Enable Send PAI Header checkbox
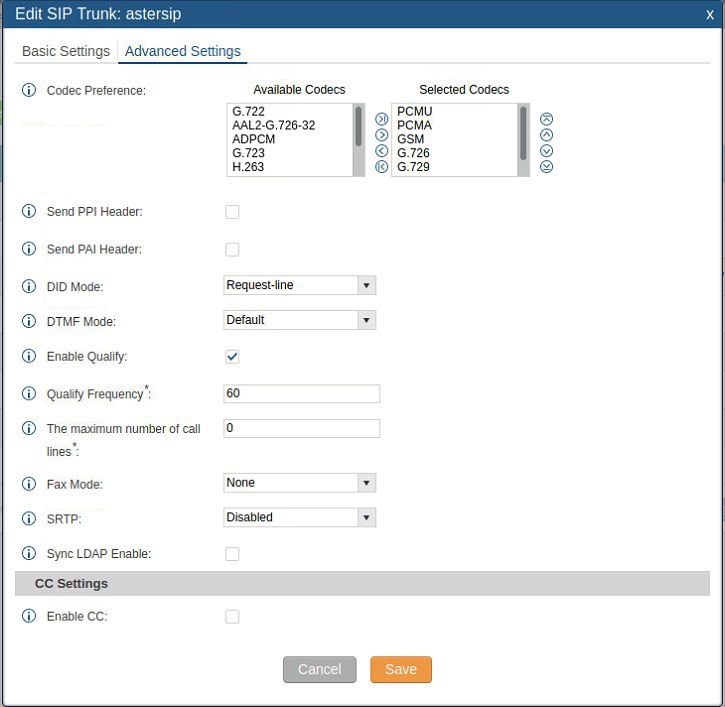The image size is (725, 707). click(x=232, y=249)
